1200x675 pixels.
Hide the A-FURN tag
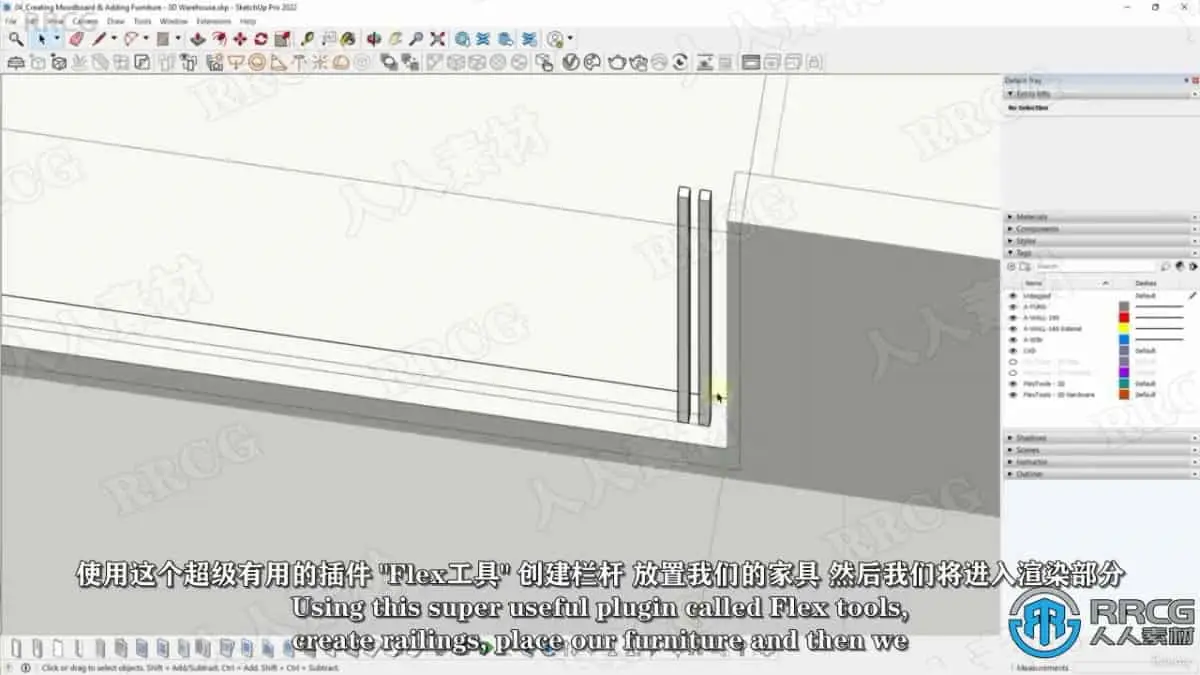pyautogui.click(x=1012, y=306)
